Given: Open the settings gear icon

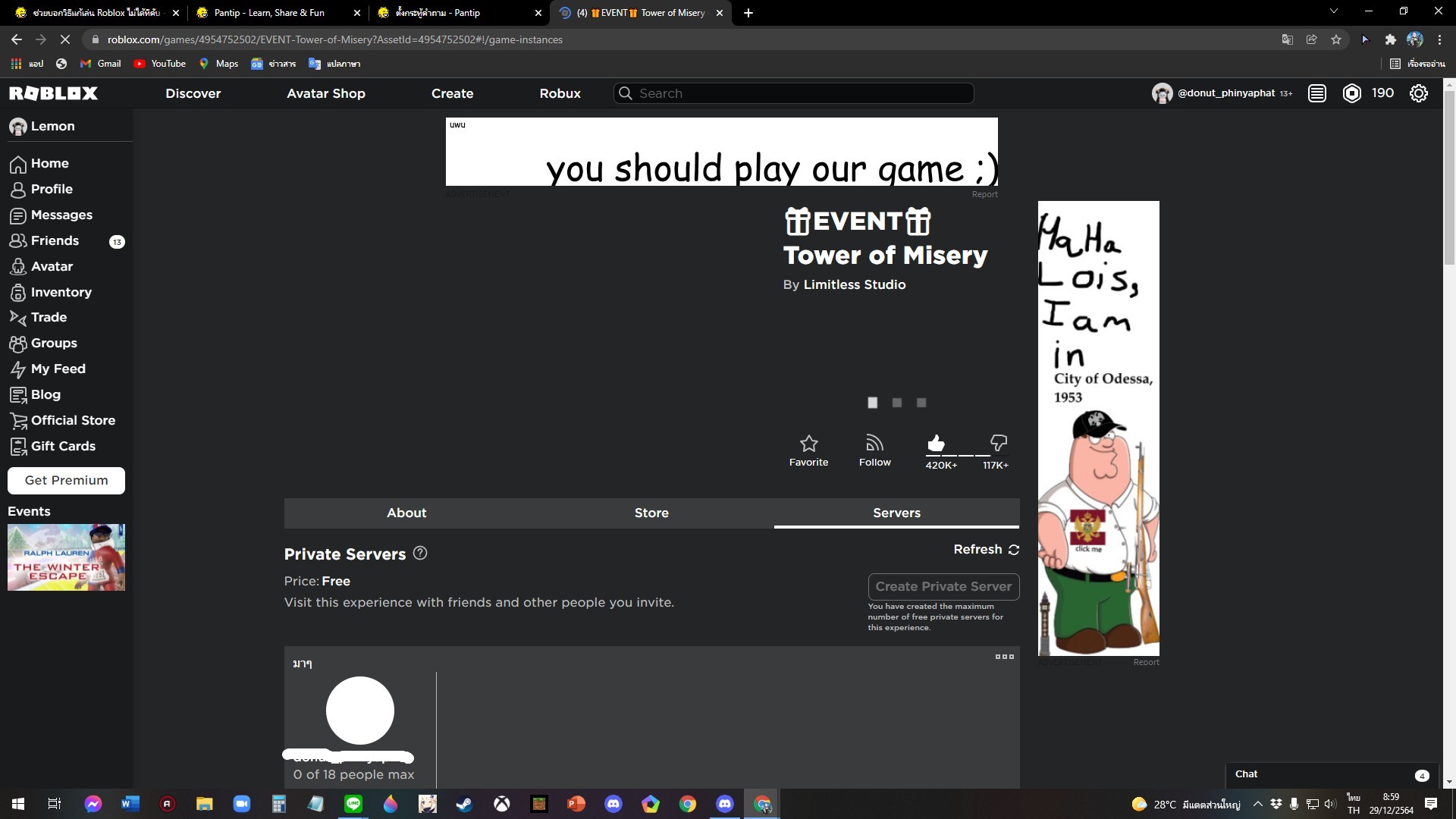Looking at the screenshot, I should coord(1418,93).
